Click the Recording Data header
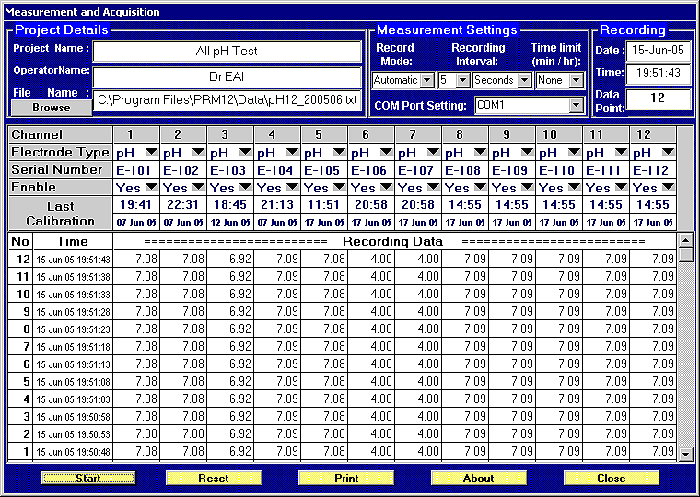Image resolution: width=700 pixels, height=497 pixels. coord(393,242)
